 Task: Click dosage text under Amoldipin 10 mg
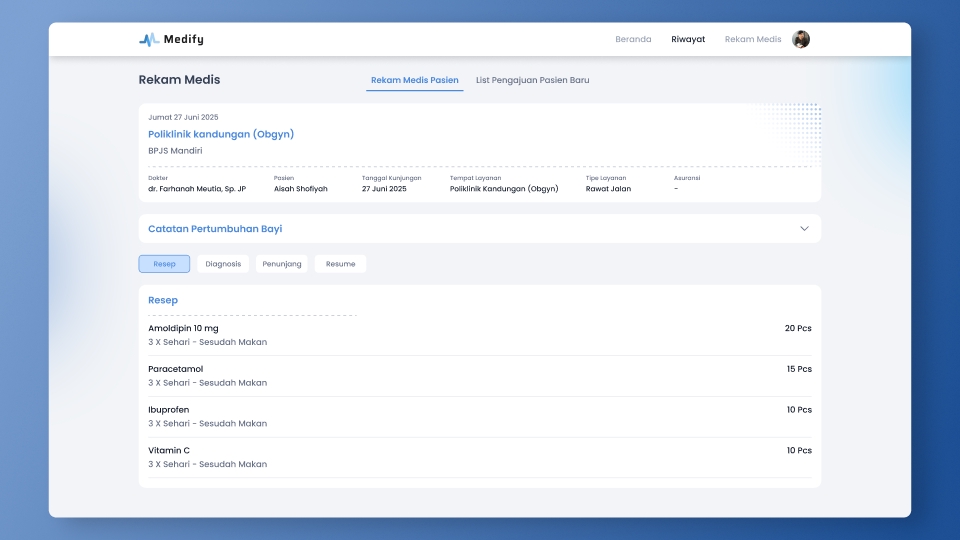point(208,342)
